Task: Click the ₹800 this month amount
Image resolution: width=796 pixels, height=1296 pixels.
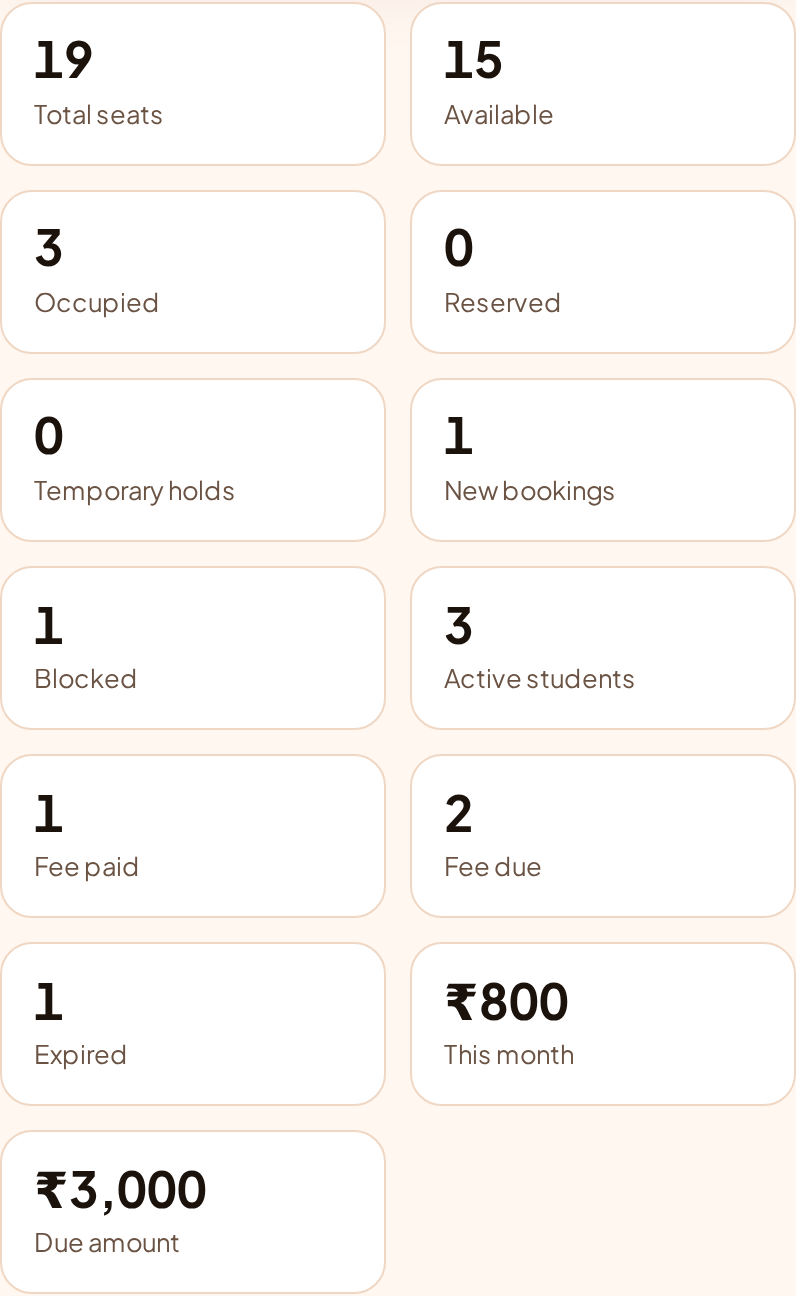Action: pyautogui.click(x=507, y=1001)
